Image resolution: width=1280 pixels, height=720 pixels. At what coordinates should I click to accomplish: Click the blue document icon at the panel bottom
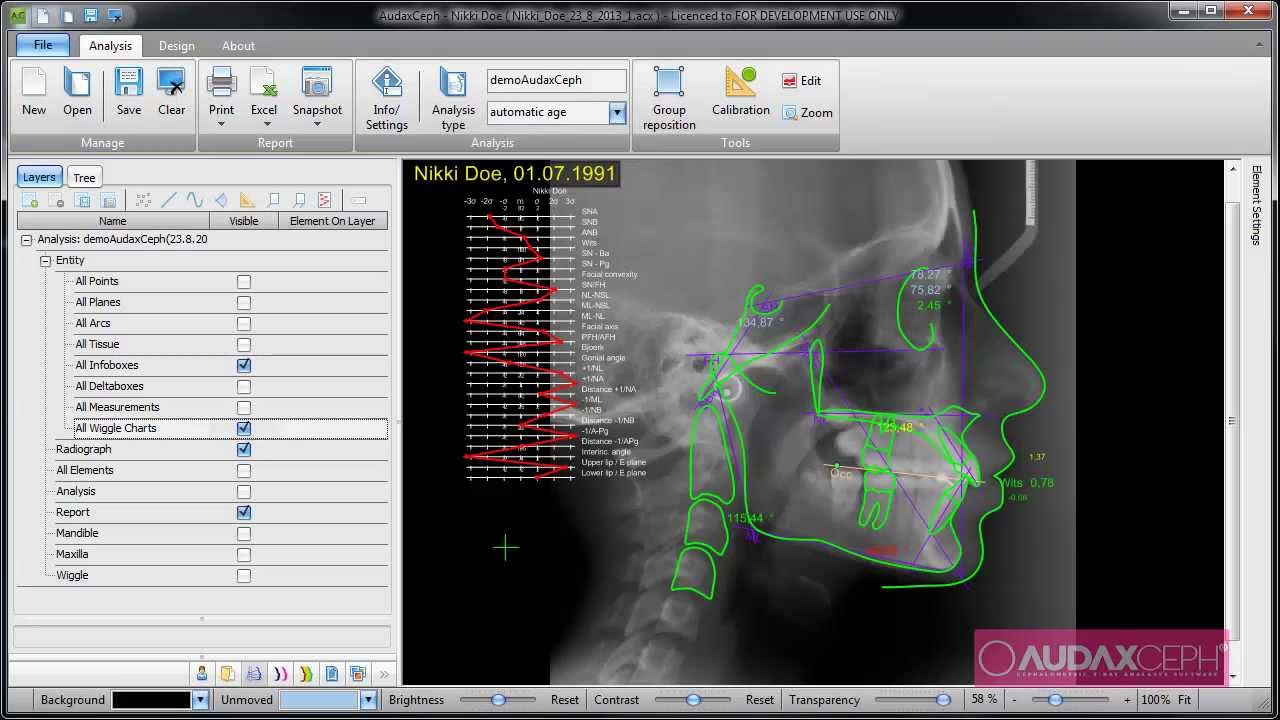pos(332,674)
